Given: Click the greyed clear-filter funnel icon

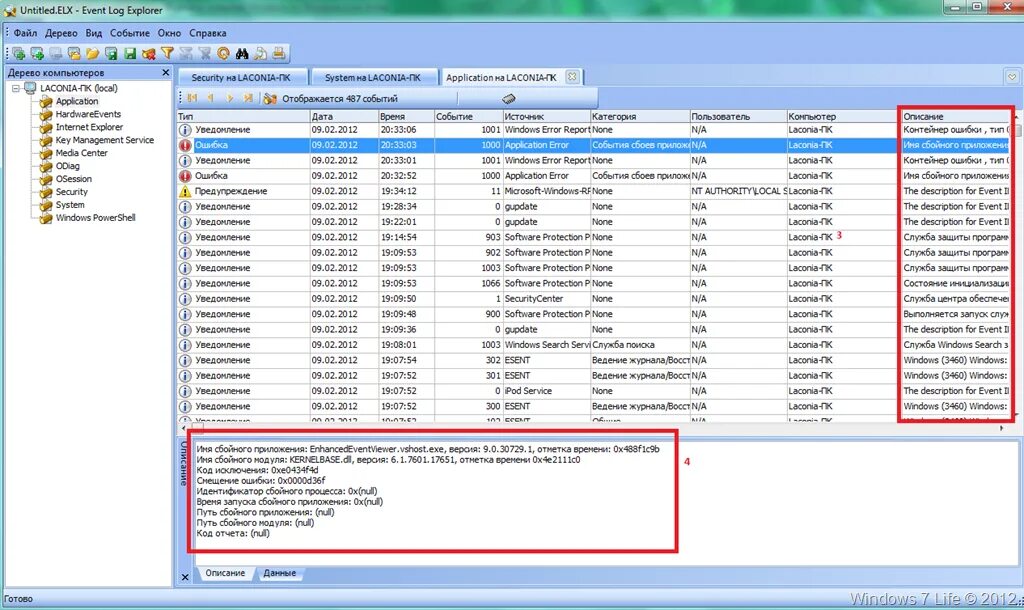Looking at the screenshot, I should click(204, 54).
